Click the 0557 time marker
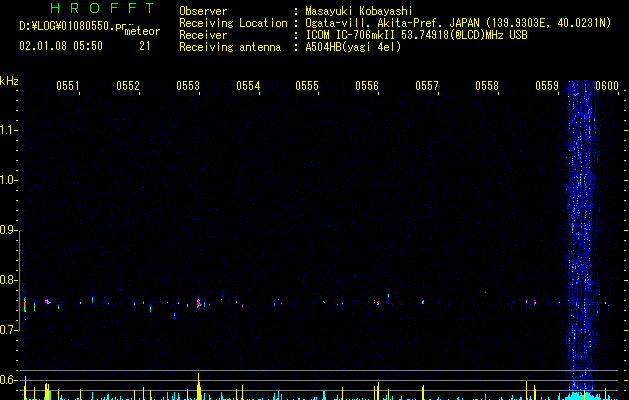Viewport: 629px width, 400px height. point(427,86)
